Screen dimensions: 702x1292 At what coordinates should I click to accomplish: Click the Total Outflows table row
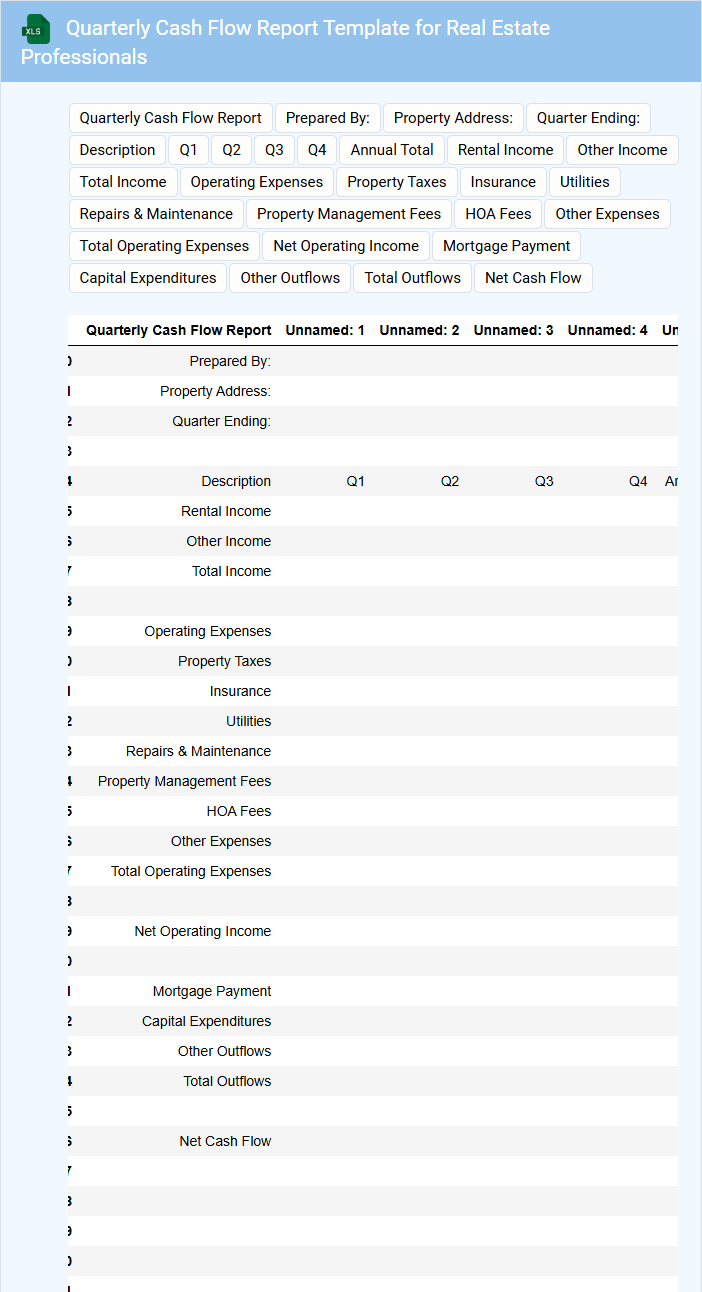tap(373, 1081)
